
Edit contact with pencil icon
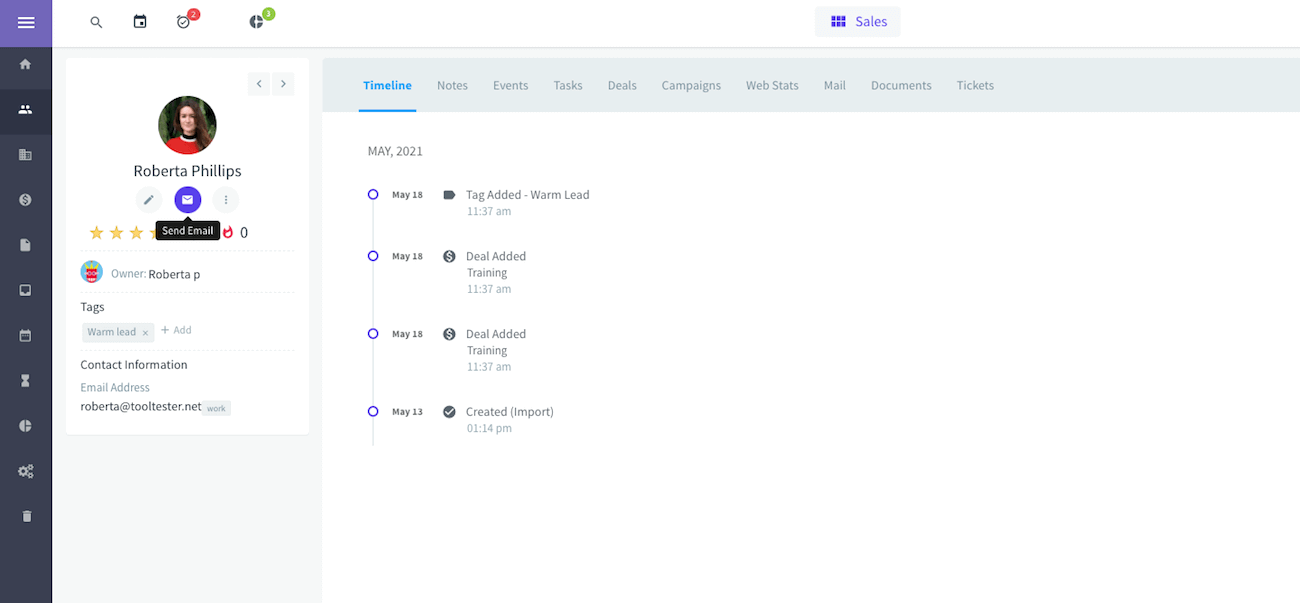pos(148,200)
